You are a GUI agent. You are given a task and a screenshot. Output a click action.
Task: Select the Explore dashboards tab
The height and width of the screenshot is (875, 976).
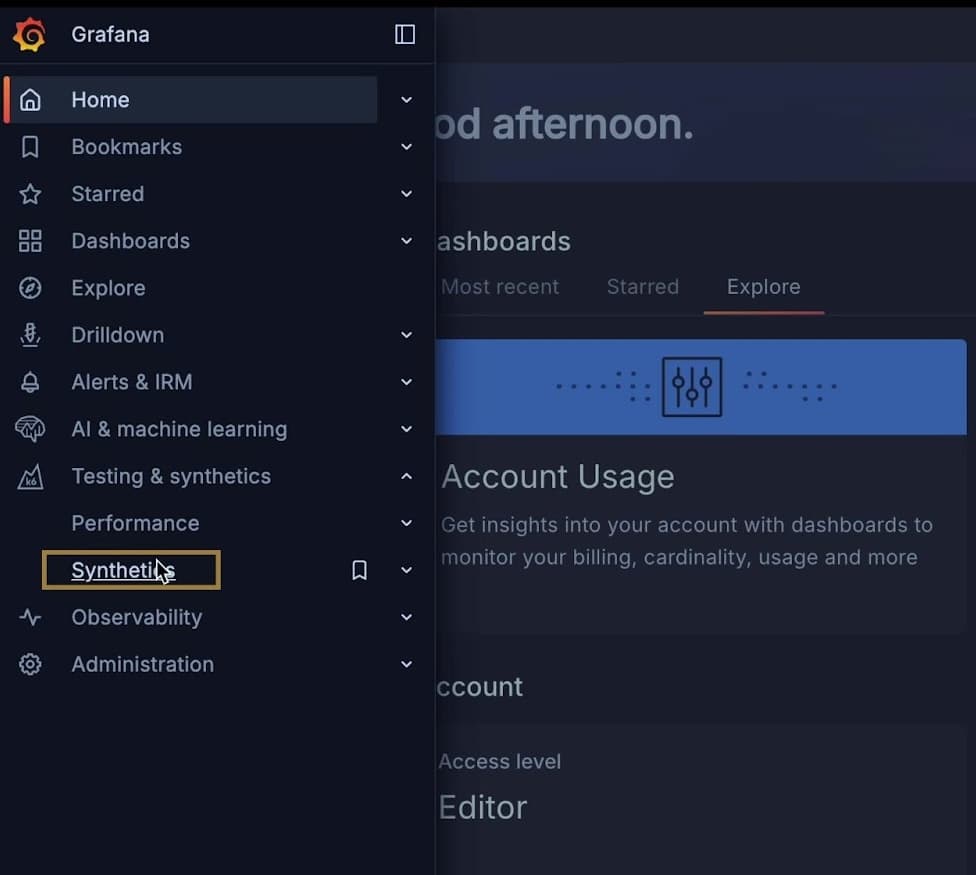click(x=763, y=287)
